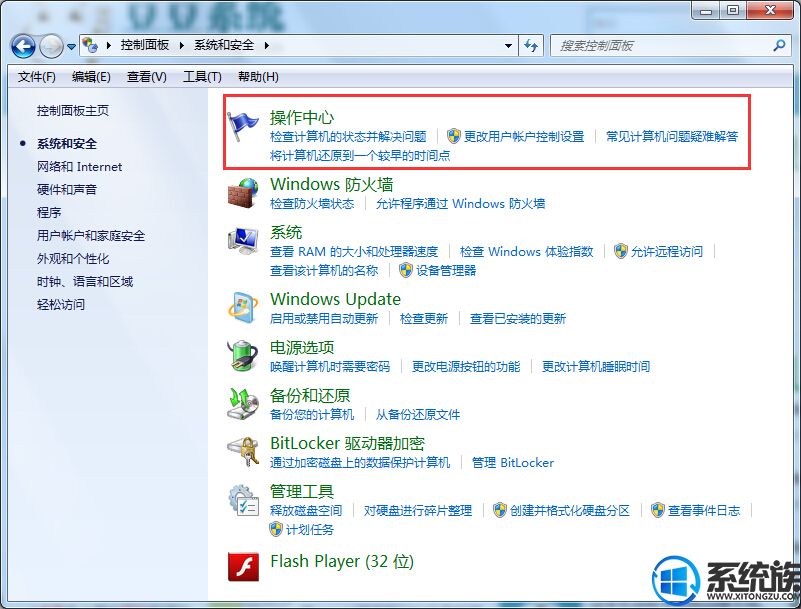Click the search magnifier icon

[x=779, y=45]
